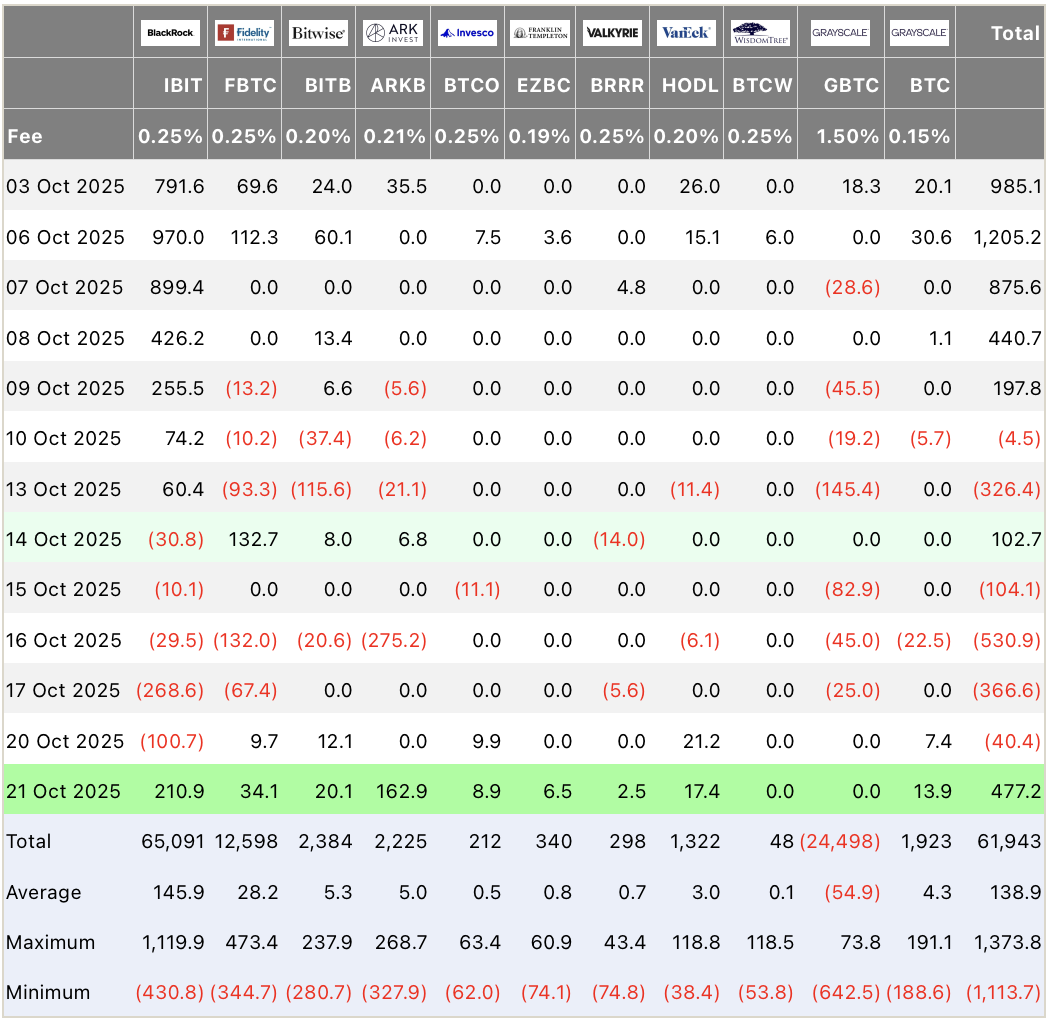Click the VanEck logo

(687, 33)
